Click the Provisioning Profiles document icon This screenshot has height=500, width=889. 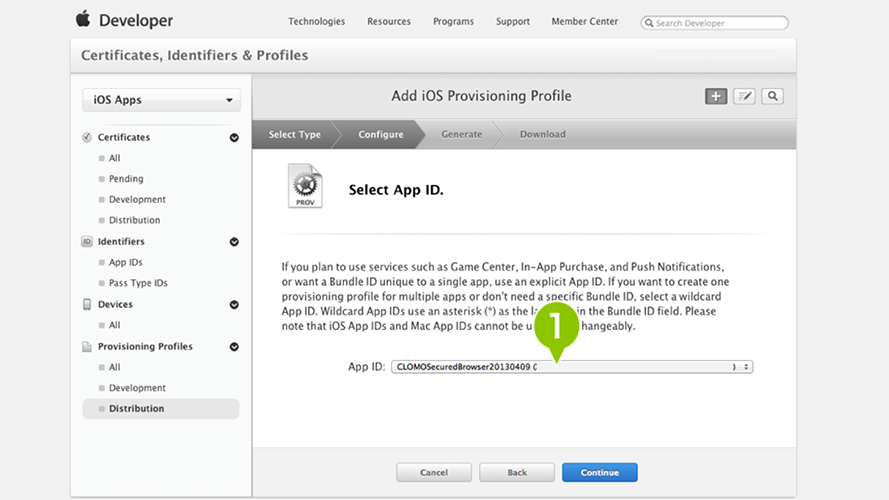tap(87, 346)
